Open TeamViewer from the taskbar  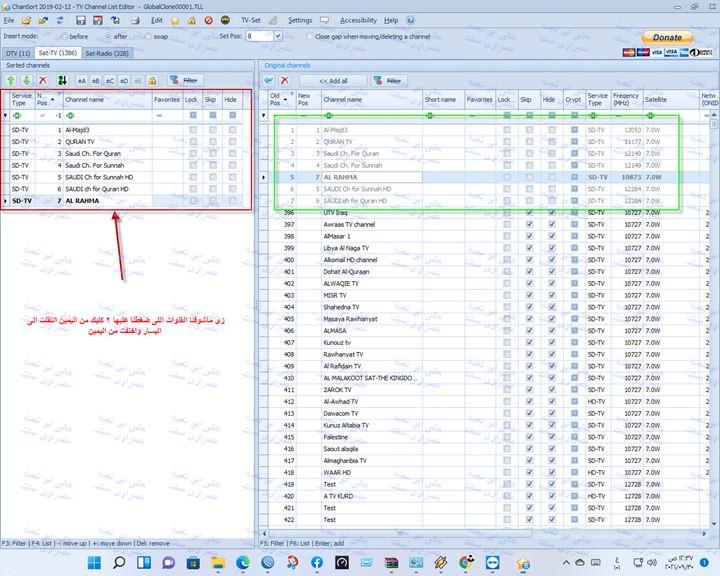coord(493,562)
